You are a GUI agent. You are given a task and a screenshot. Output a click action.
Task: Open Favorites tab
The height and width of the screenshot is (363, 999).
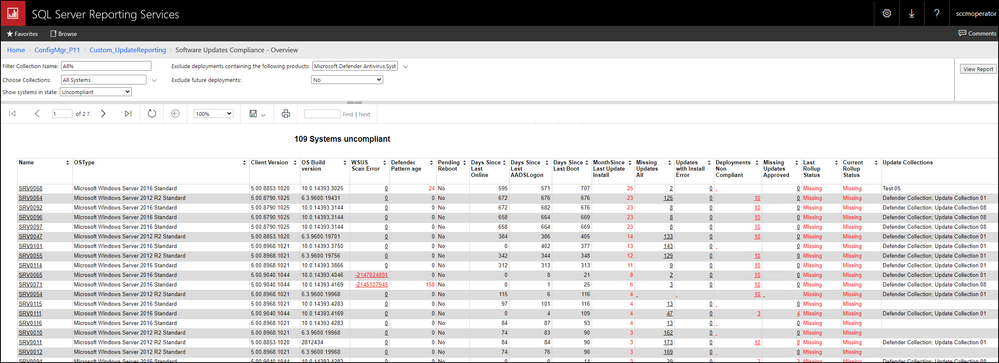(22, 34)
